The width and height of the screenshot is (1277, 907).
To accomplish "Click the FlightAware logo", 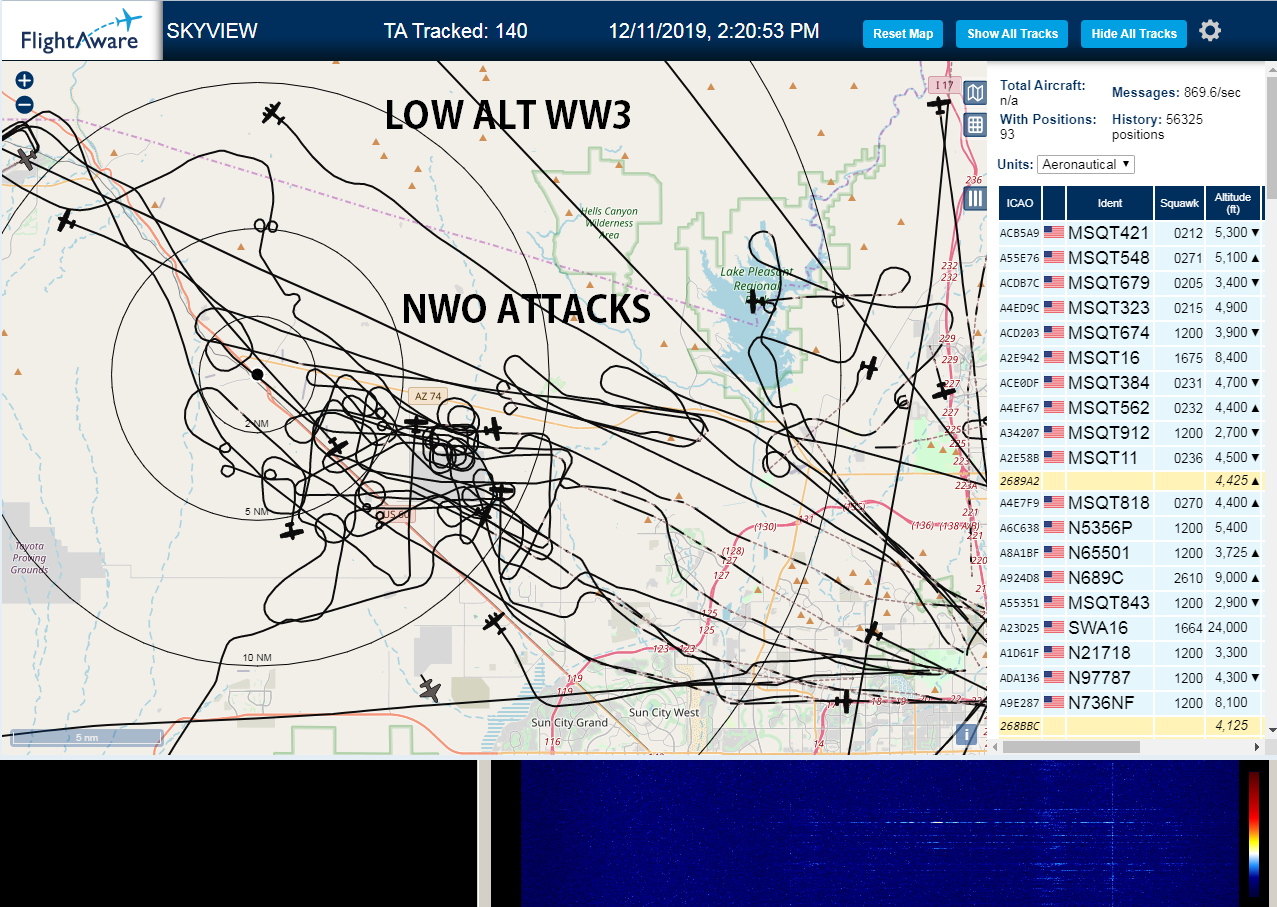I will (81, 31).
